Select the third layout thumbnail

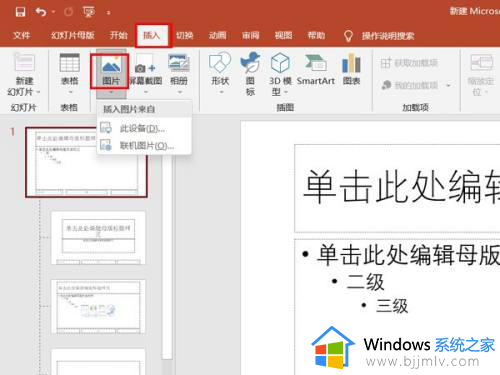(98, 307)
